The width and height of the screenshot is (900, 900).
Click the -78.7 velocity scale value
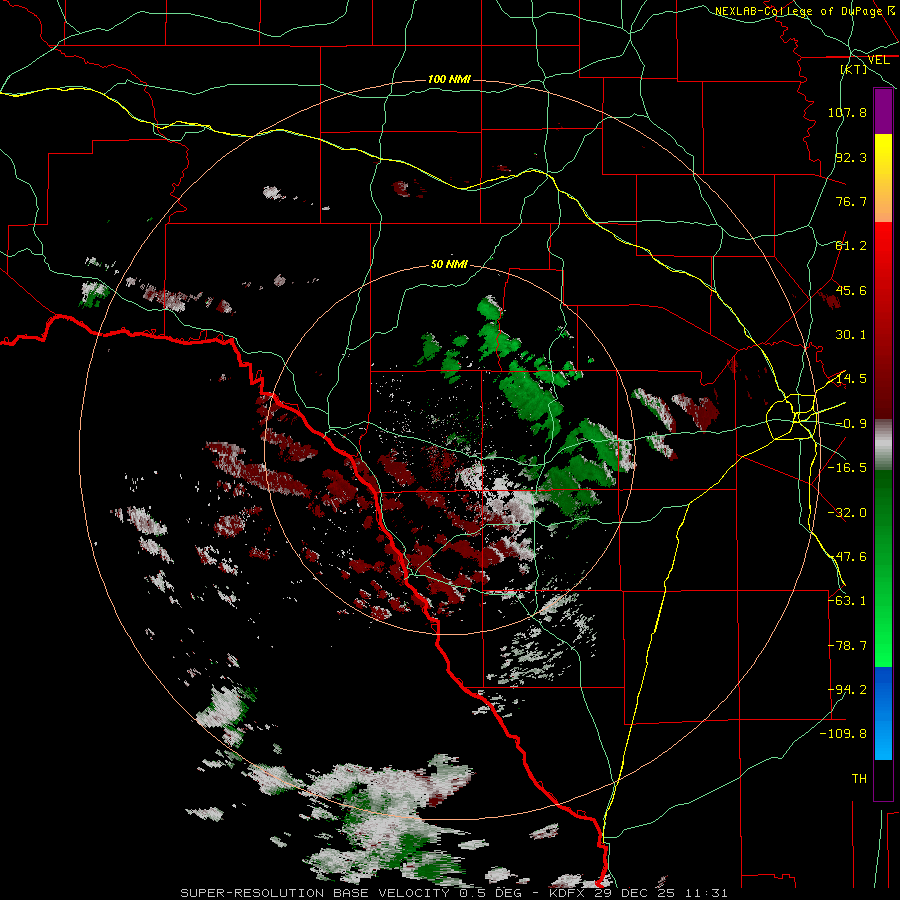(847, 646)
